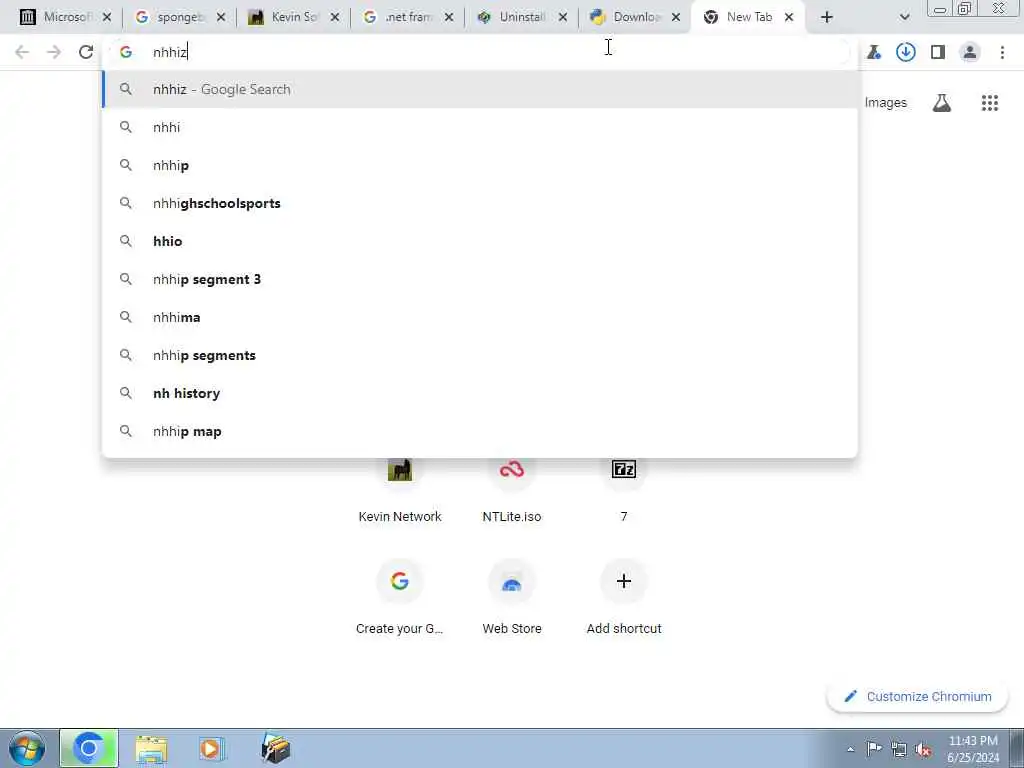Go back to previous page
The height and width of the screenshot is (768, 1024).
point(22,52)
